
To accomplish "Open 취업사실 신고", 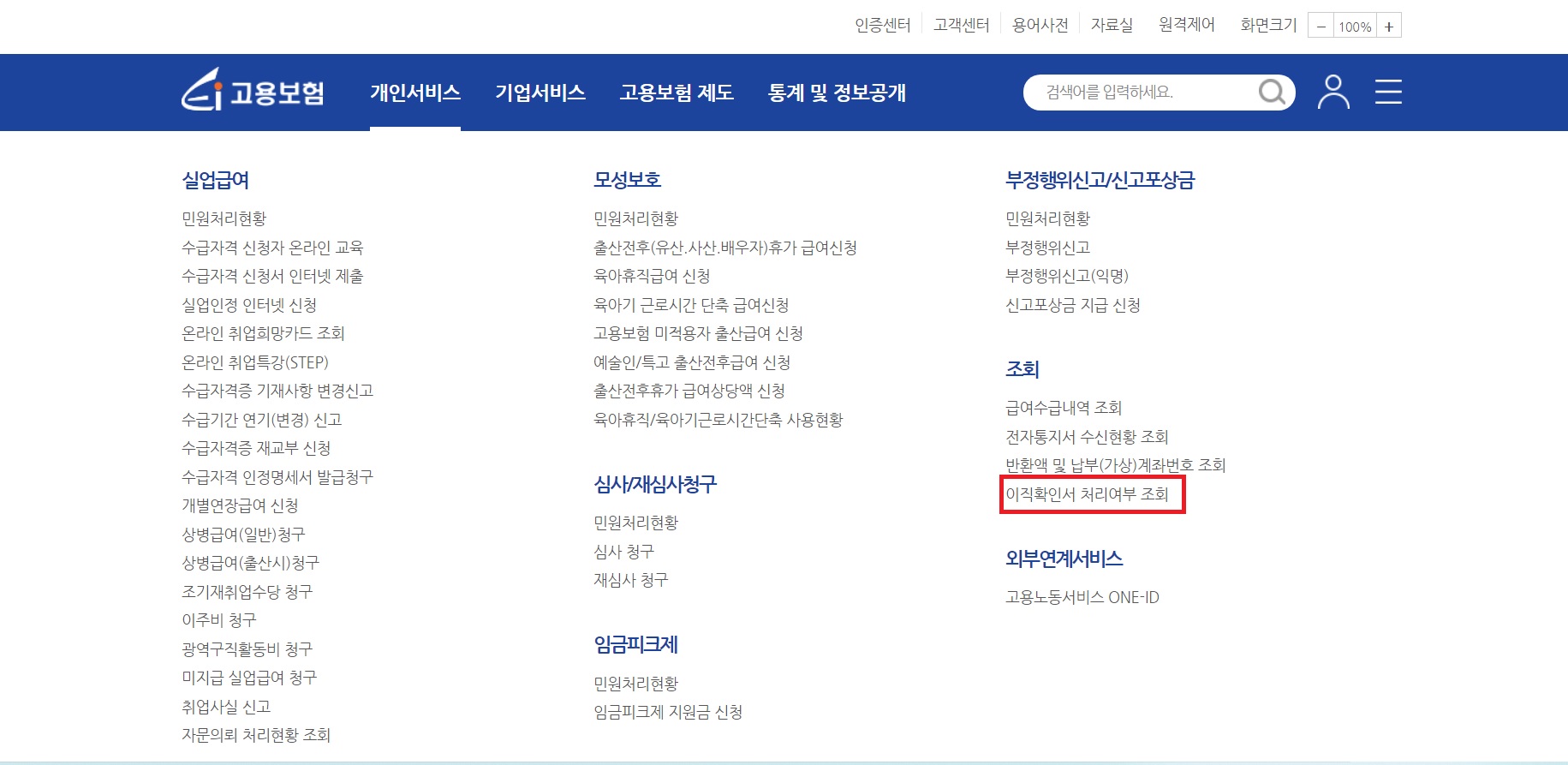I will point(226,707).
